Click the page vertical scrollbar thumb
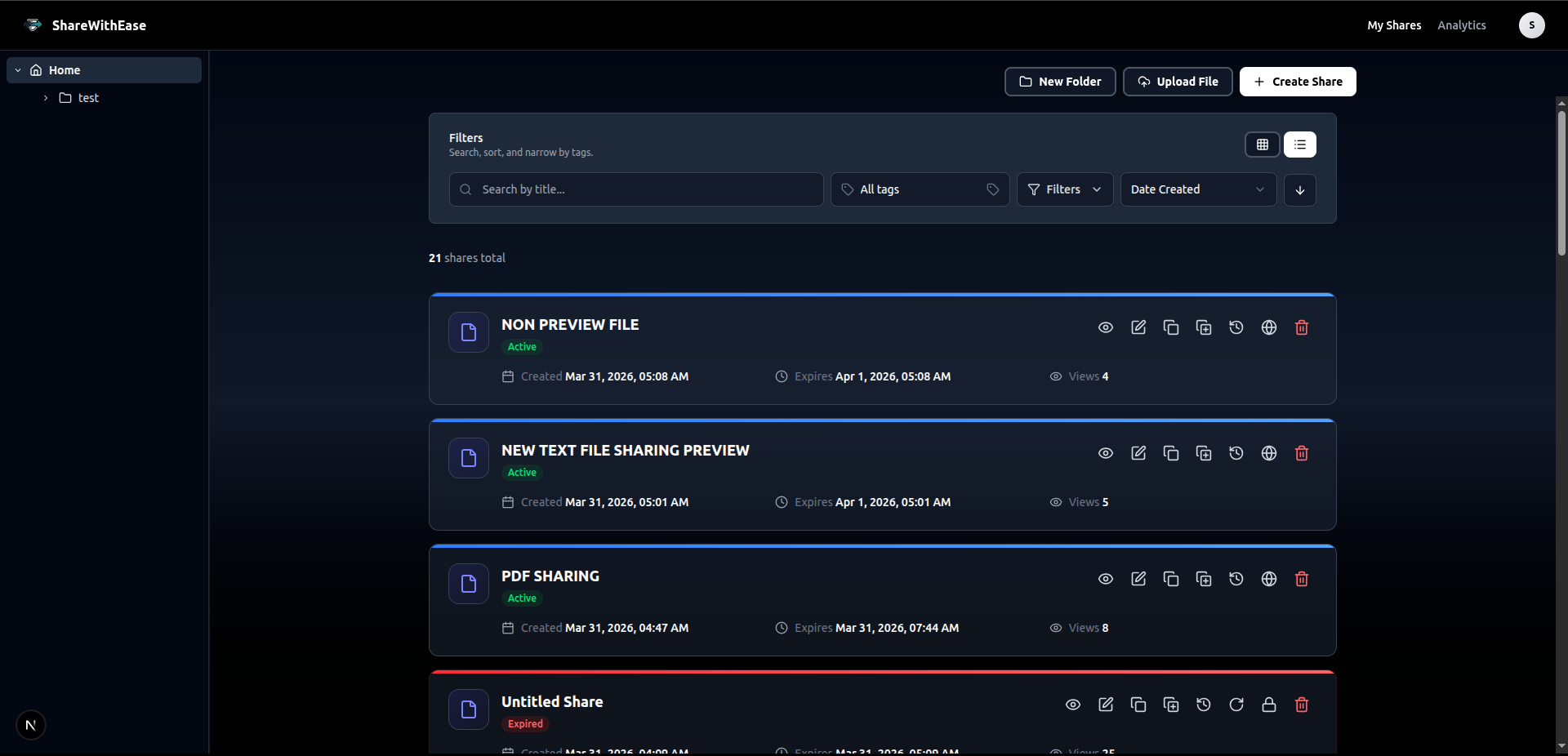Image resolution: width=1568 pixels, height=756 pixels. tap(1561, 184)
